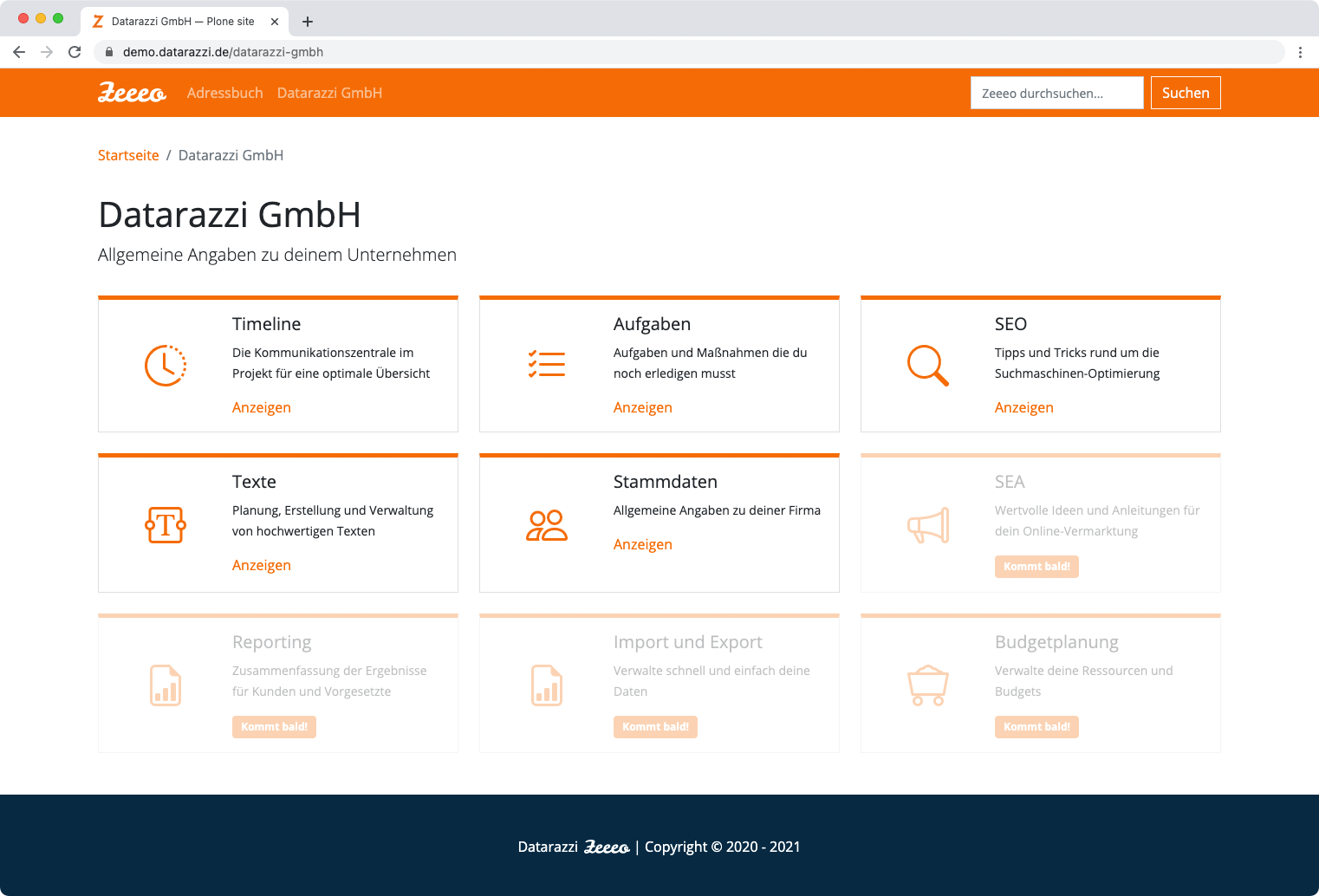Open Anzeigen link under Stammdaten
The height and width of the screenshot is (896, 1319).
(x=643, y=544)
